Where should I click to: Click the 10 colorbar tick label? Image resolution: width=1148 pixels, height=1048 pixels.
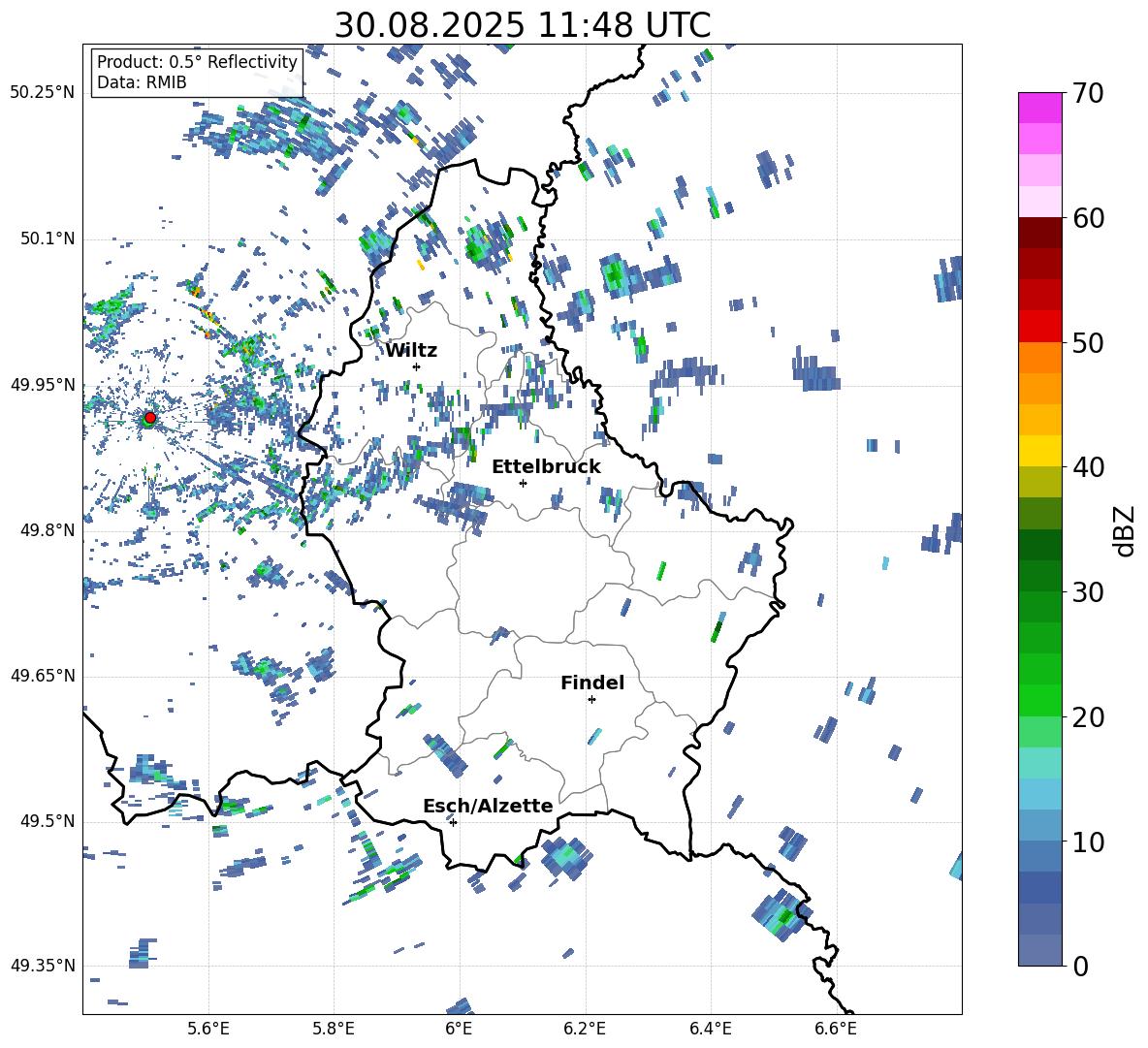pos(1088,842)
